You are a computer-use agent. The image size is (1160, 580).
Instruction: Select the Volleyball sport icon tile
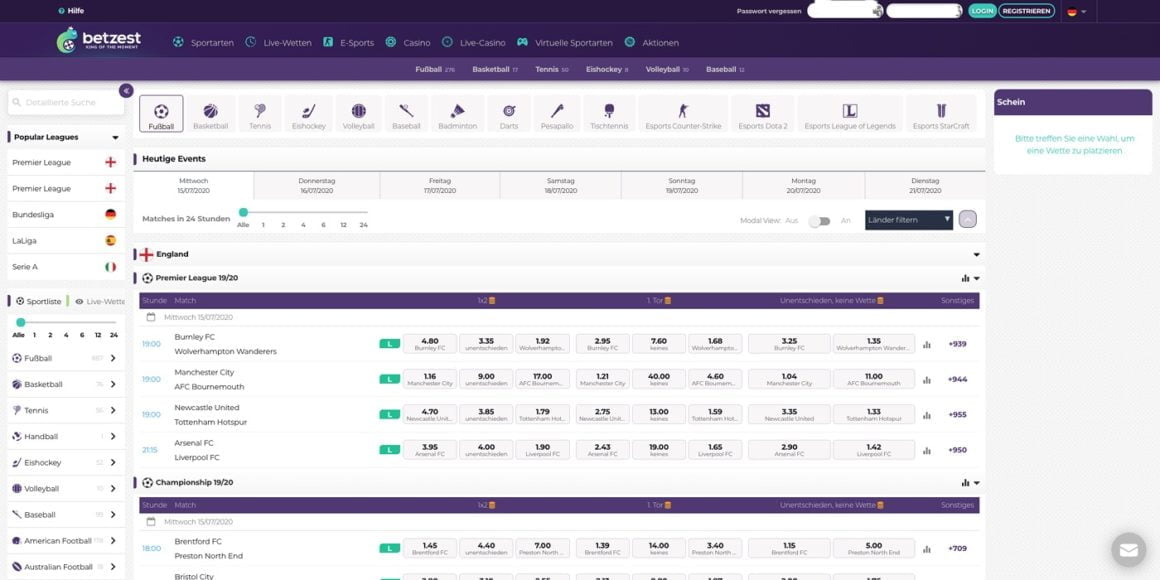point(359,114)
